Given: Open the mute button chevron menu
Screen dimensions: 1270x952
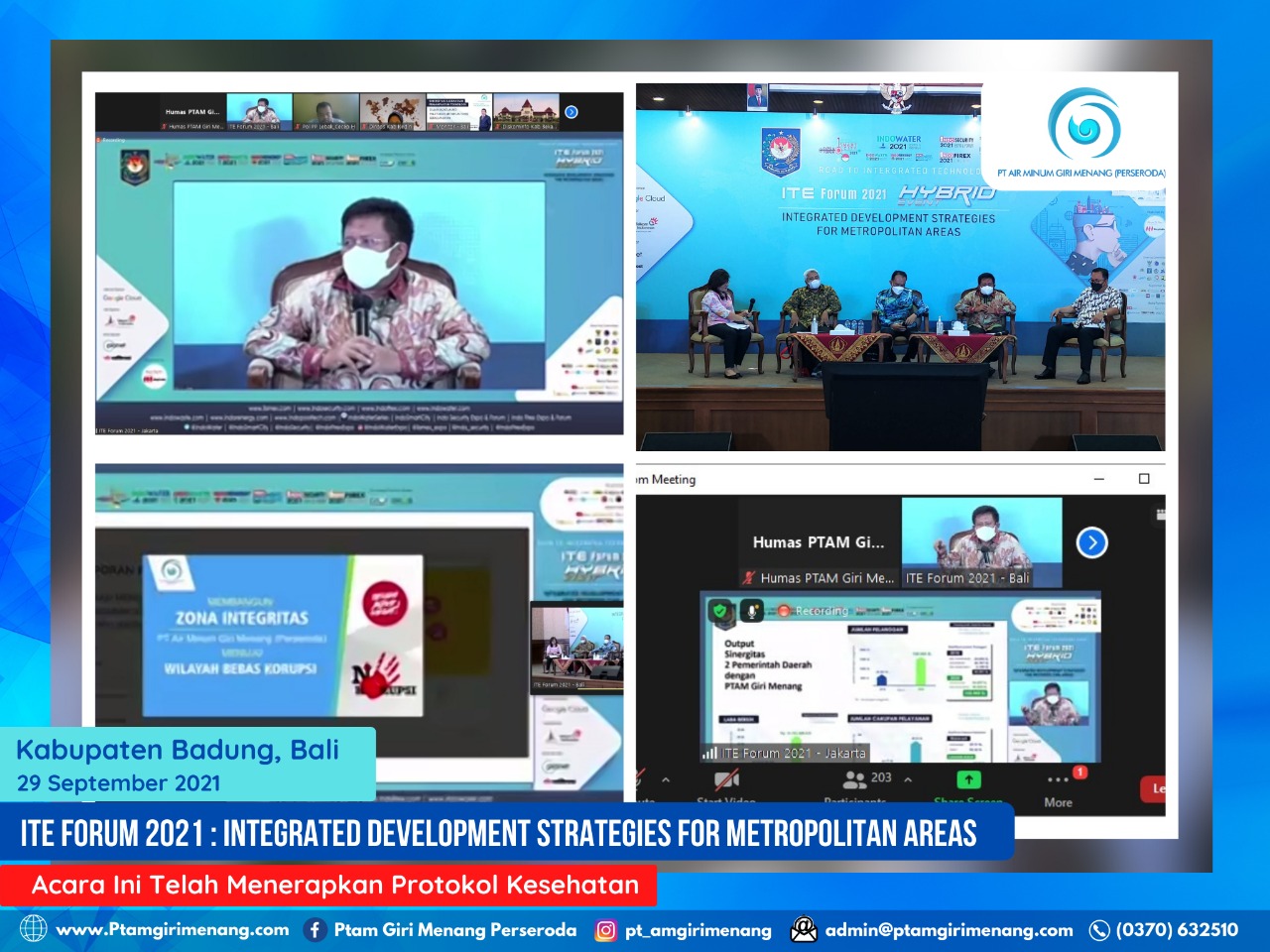Looking at the screenshot, I should (x=665, y=778).
